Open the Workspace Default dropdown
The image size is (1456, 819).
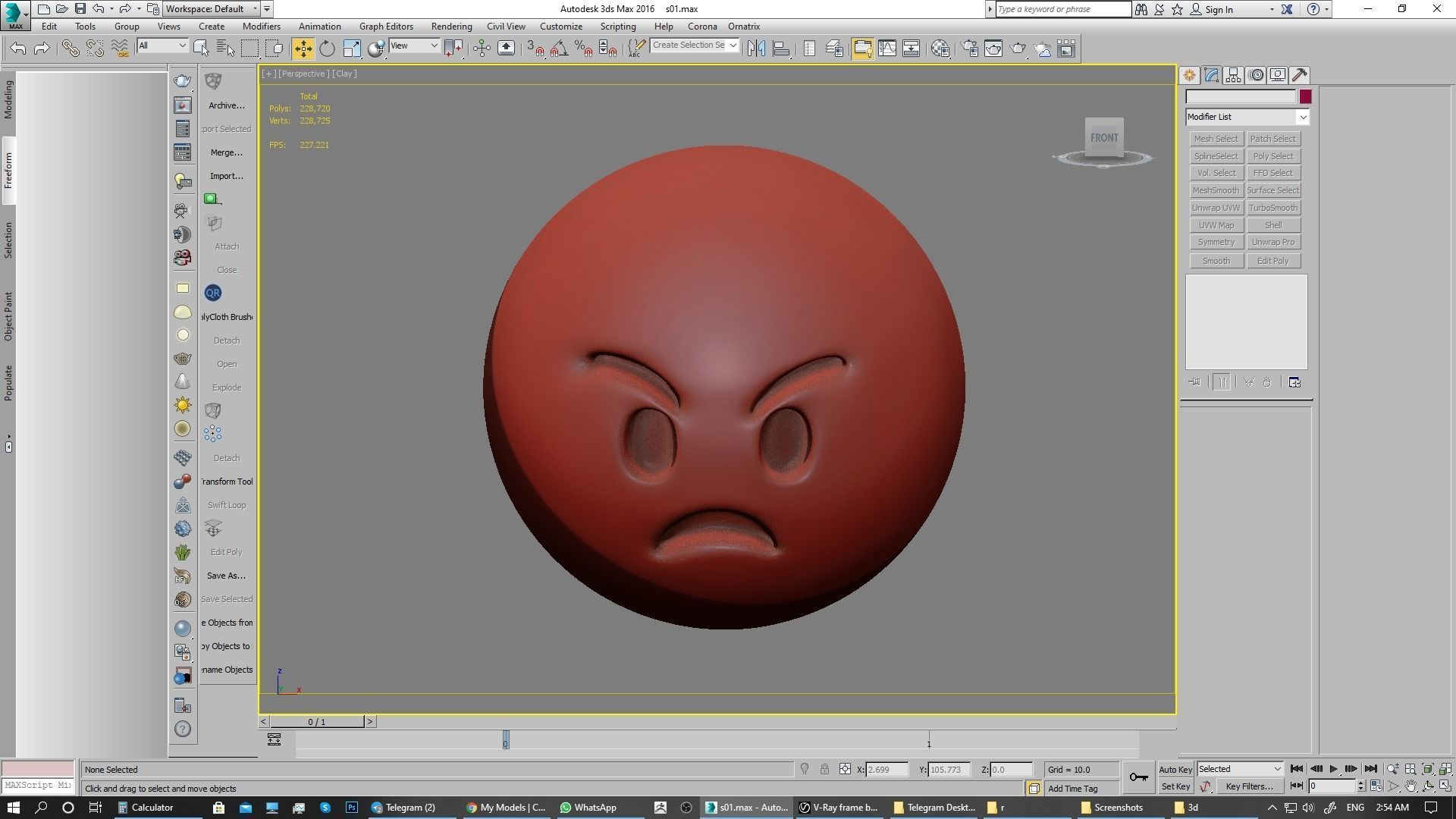[212, 9]
